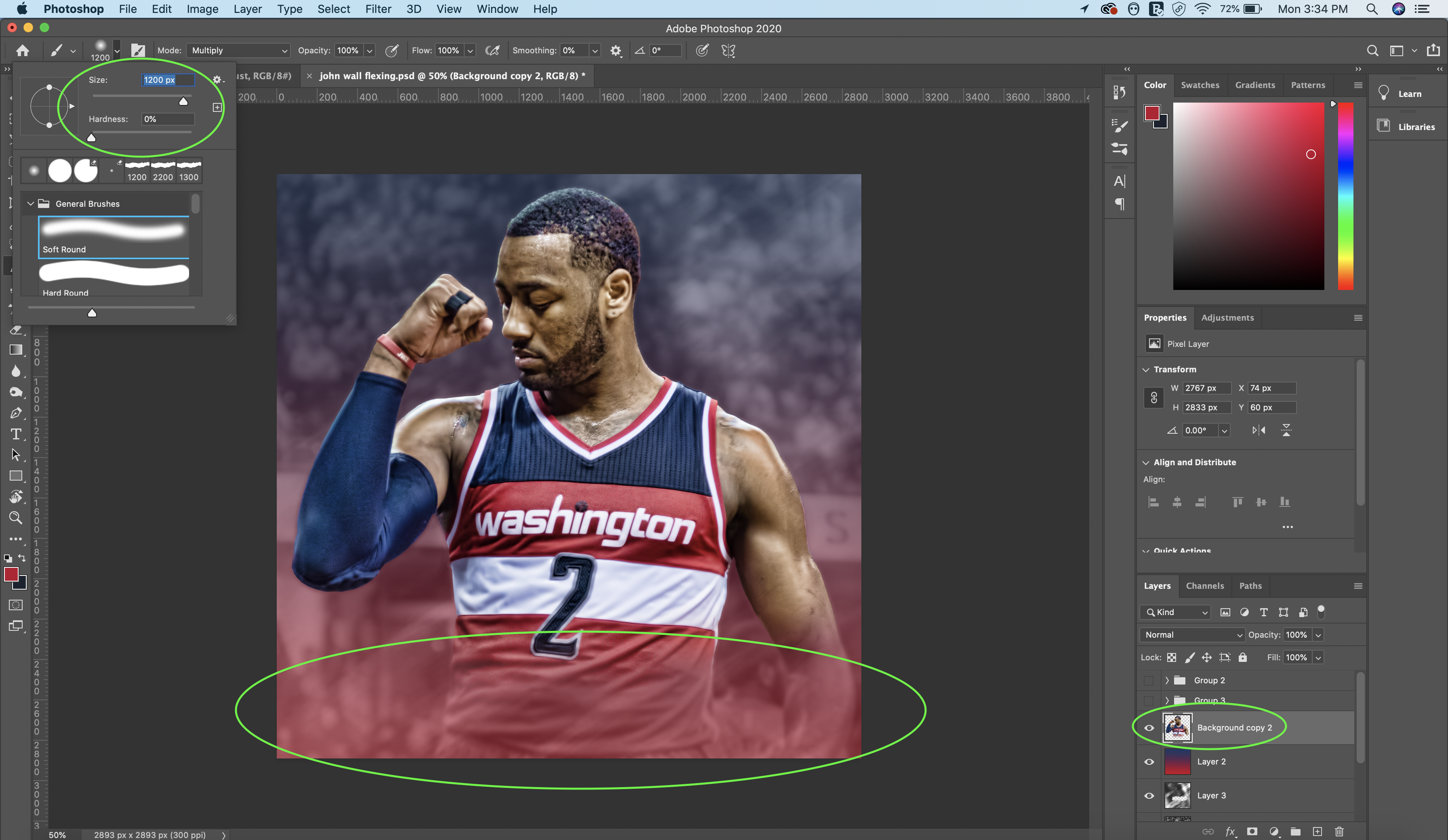Hide the Background copy 2 layer
This screenshot has height=840, width=1448.
tap(1149, 728)
